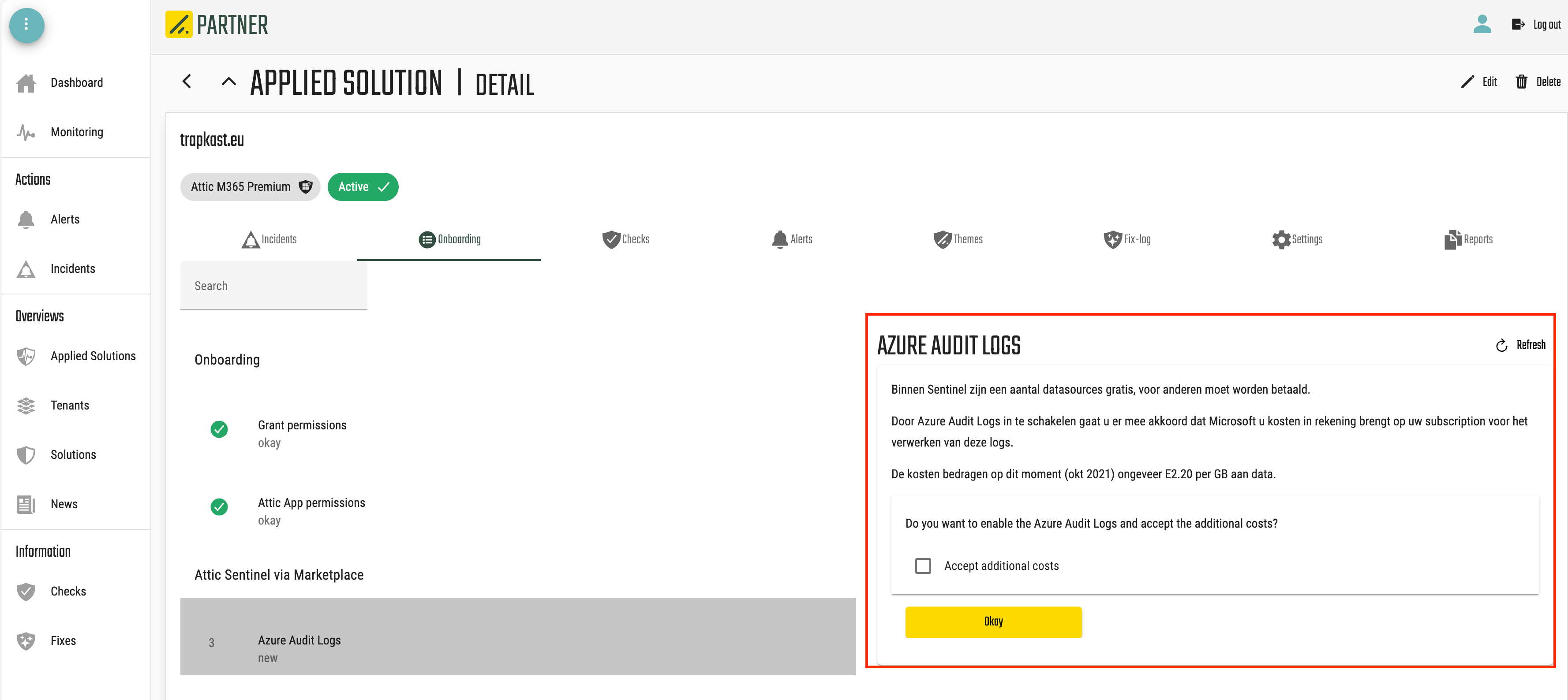
Task: Click the yellow Okay button
Action: click(993, 622)
